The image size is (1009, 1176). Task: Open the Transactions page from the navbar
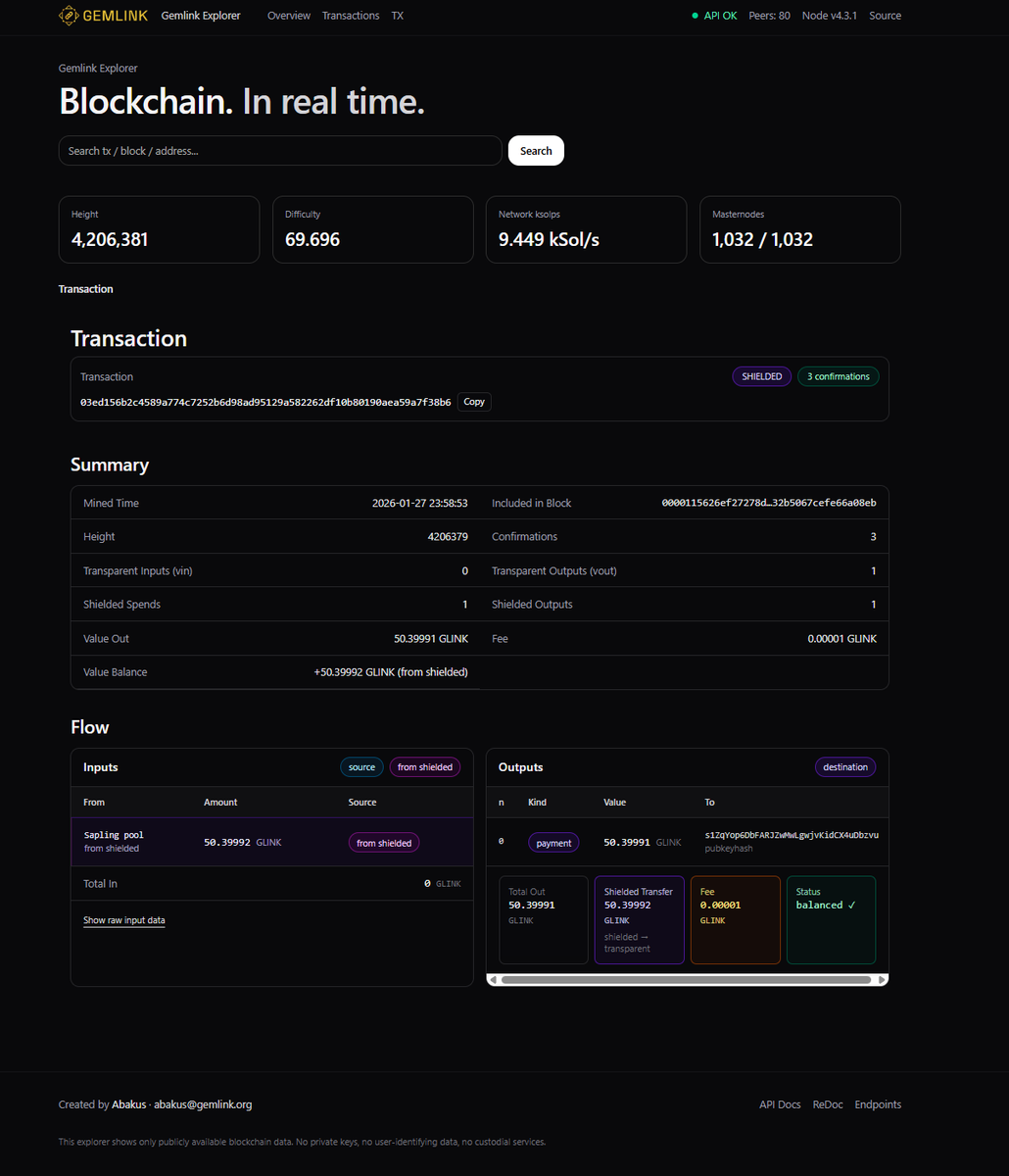[x=351, y=16]
